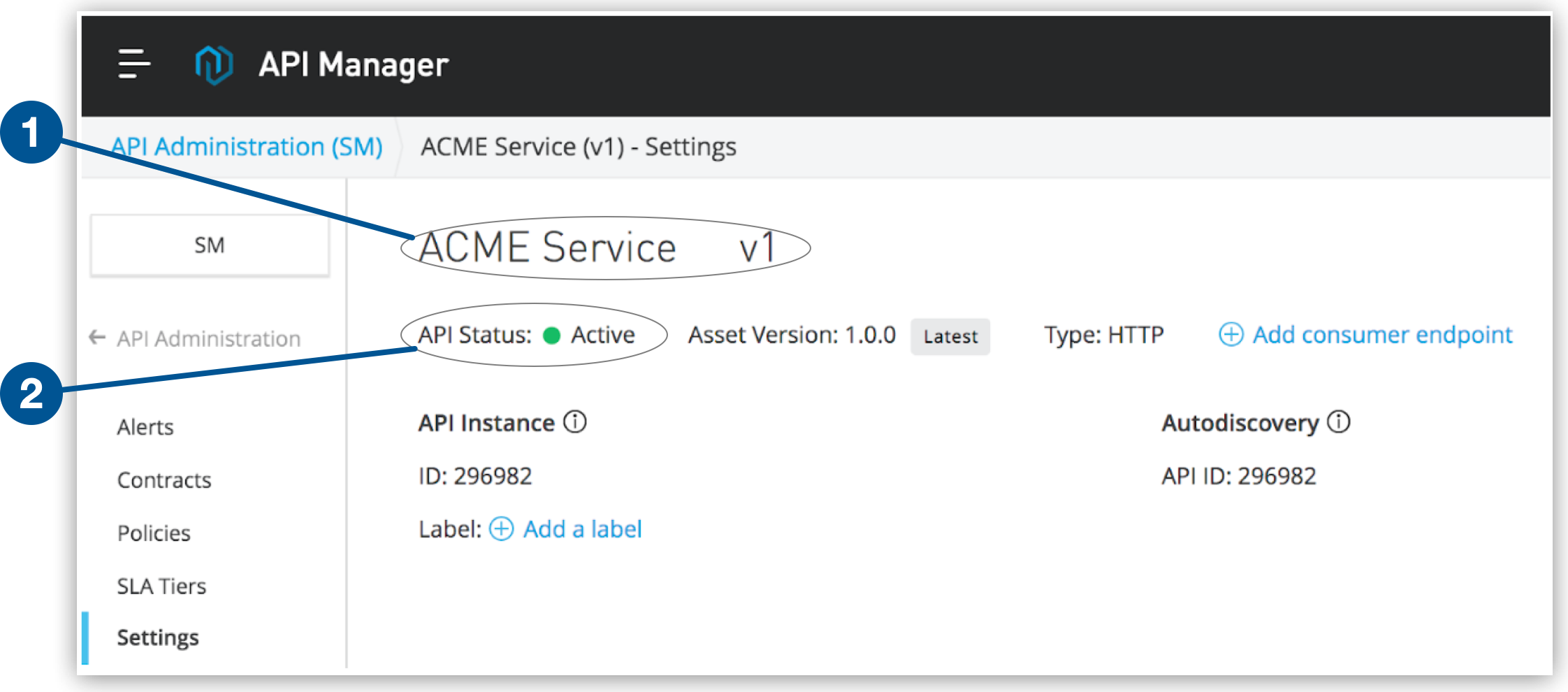Click the Latest version badge
Image resolution: width=1568 pixels, height=692 pixels.
950,337
